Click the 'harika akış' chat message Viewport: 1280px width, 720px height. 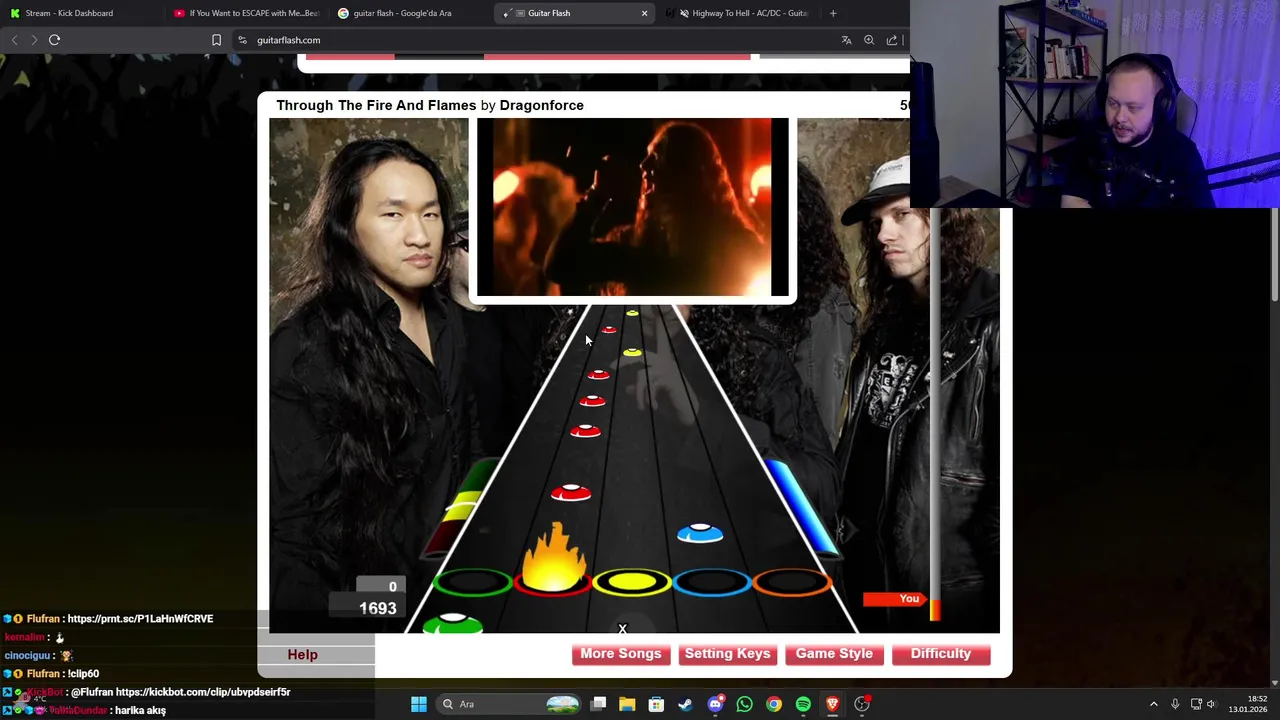pos(140,710)
